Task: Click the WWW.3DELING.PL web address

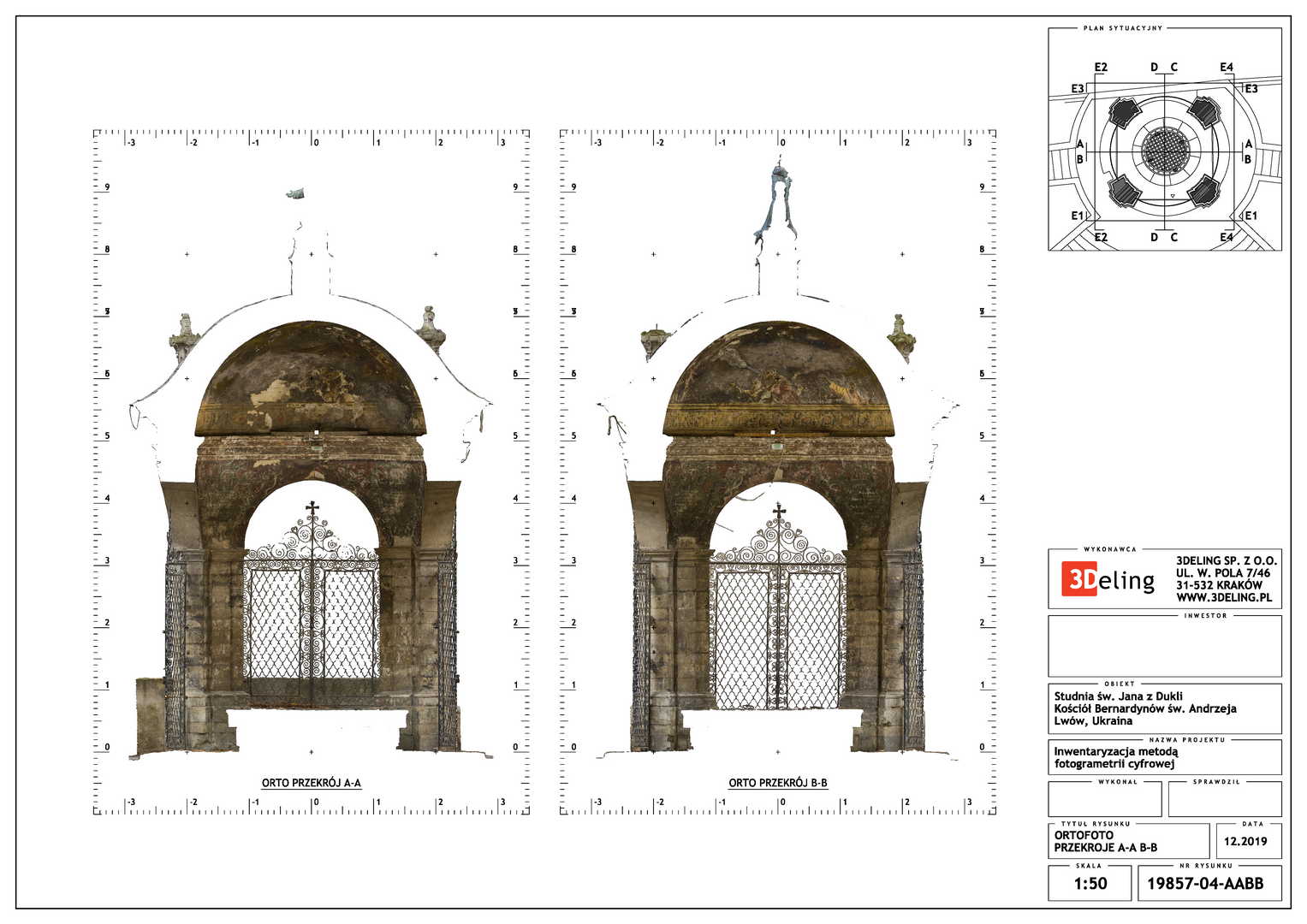Action: [1223, 597]
